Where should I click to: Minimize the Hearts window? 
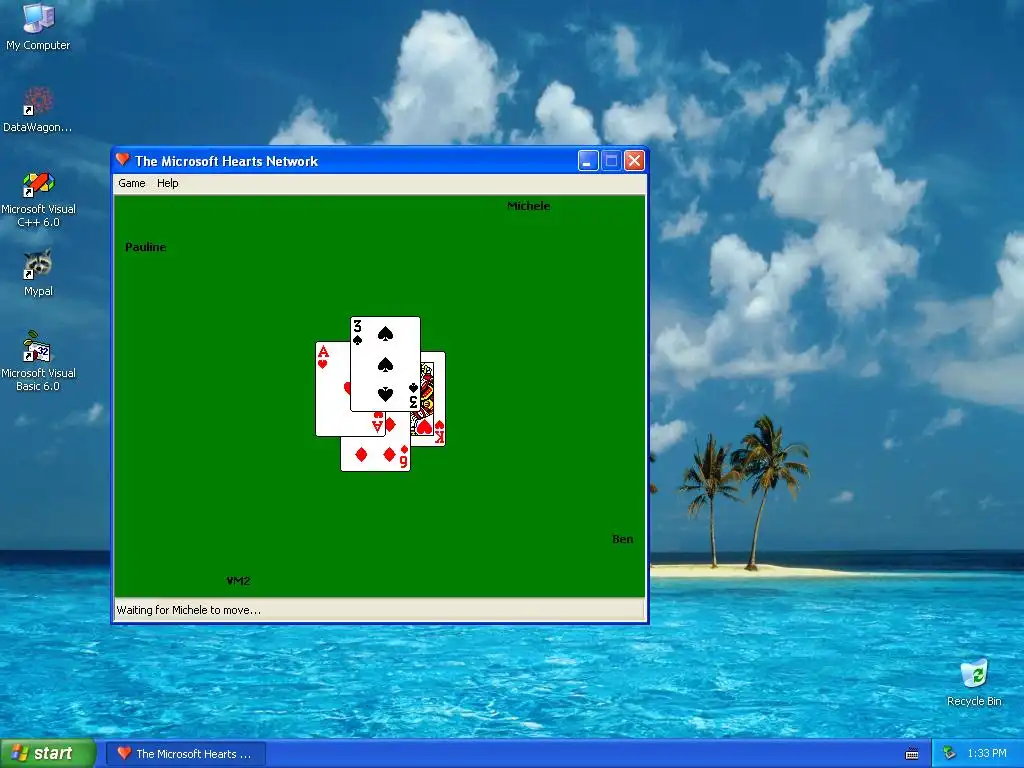click(588, 161)
